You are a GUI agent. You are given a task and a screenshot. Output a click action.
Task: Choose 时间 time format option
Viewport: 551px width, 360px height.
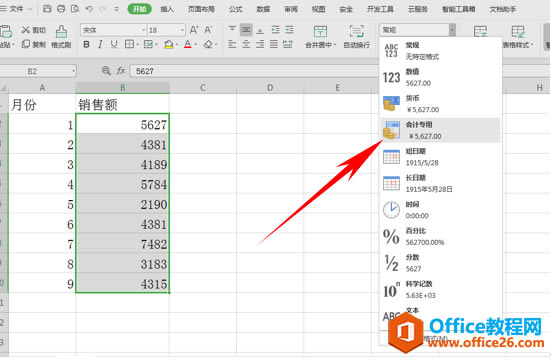[x=440, y=210]
